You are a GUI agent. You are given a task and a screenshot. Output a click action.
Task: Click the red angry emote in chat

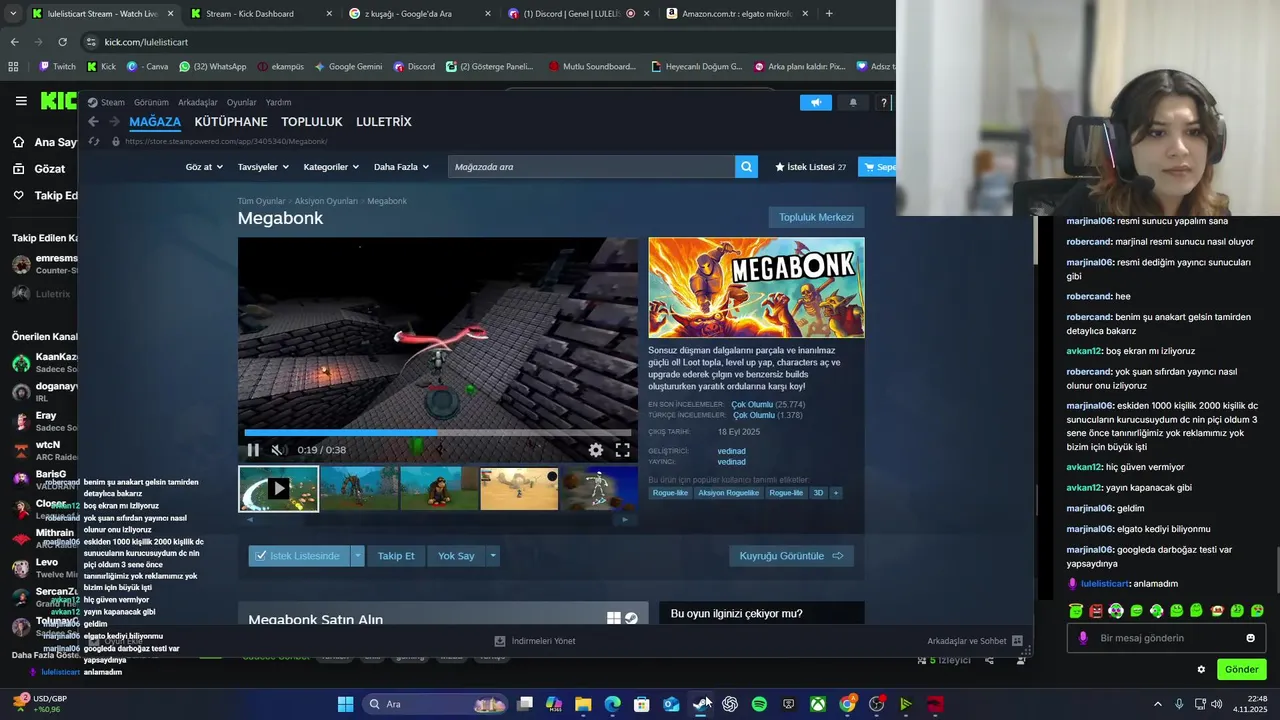tap(1096, 610)
